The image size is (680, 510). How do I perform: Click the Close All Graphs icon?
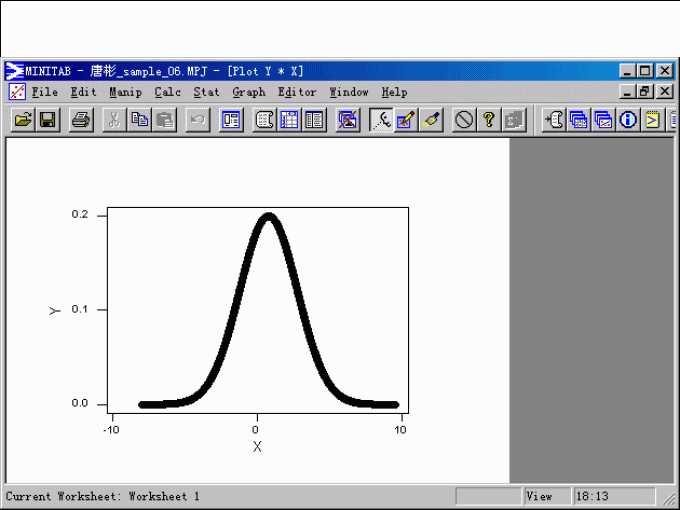(347, 120)
